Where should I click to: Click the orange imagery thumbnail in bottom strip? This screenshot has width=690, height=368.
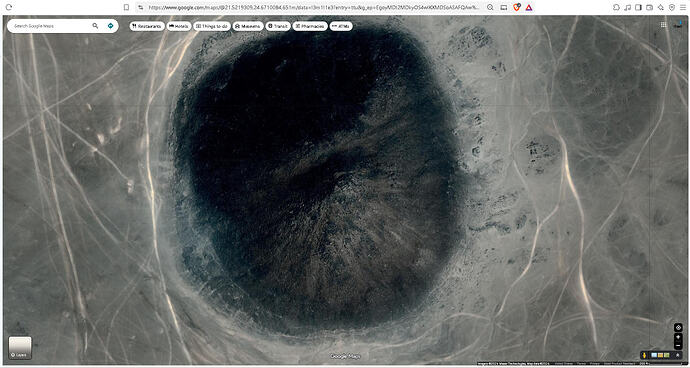(x=661, y=355)
